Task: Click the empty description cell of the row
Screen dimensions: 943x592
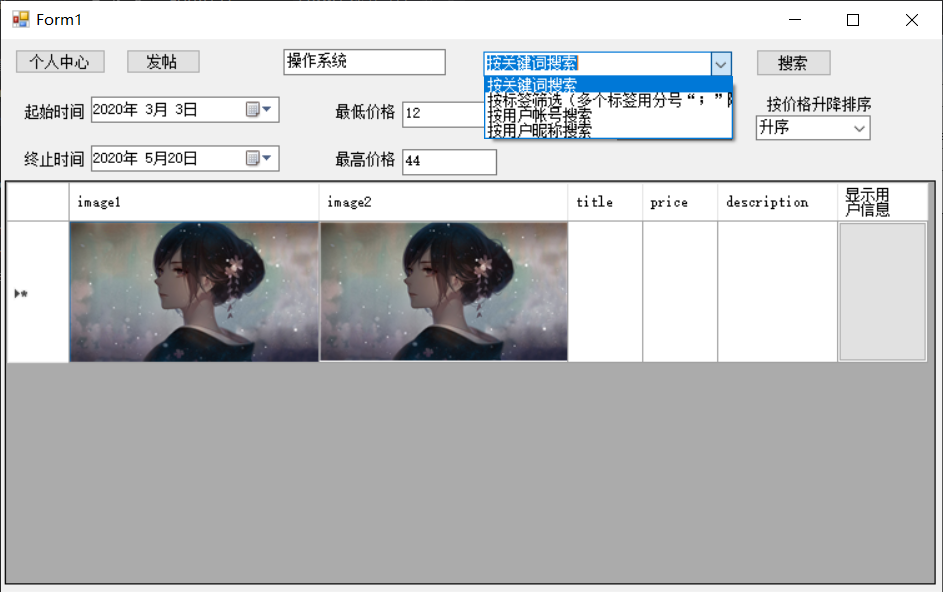Action: (x=777, y=292)
